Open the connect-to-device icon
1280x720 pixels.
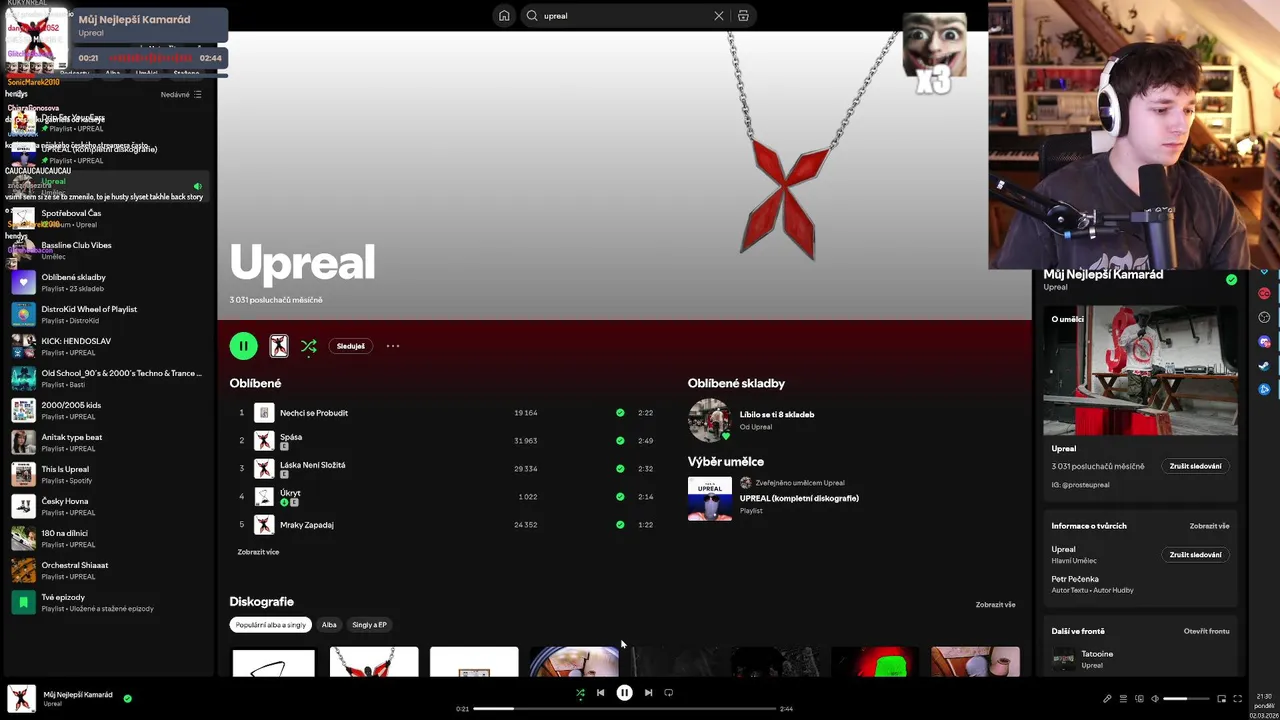click(x=1139, y=699)
